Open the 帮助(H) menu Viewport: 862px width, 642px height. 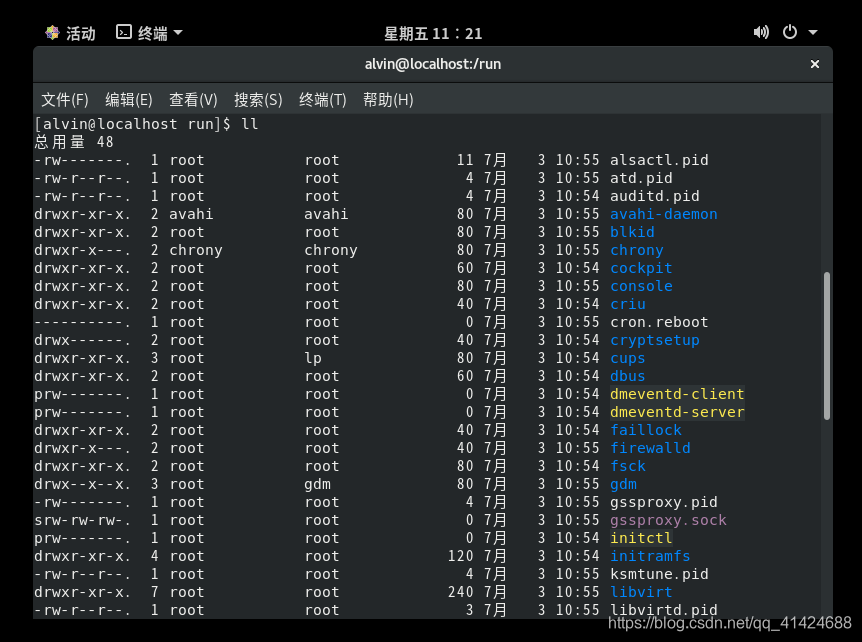point(388,100)
